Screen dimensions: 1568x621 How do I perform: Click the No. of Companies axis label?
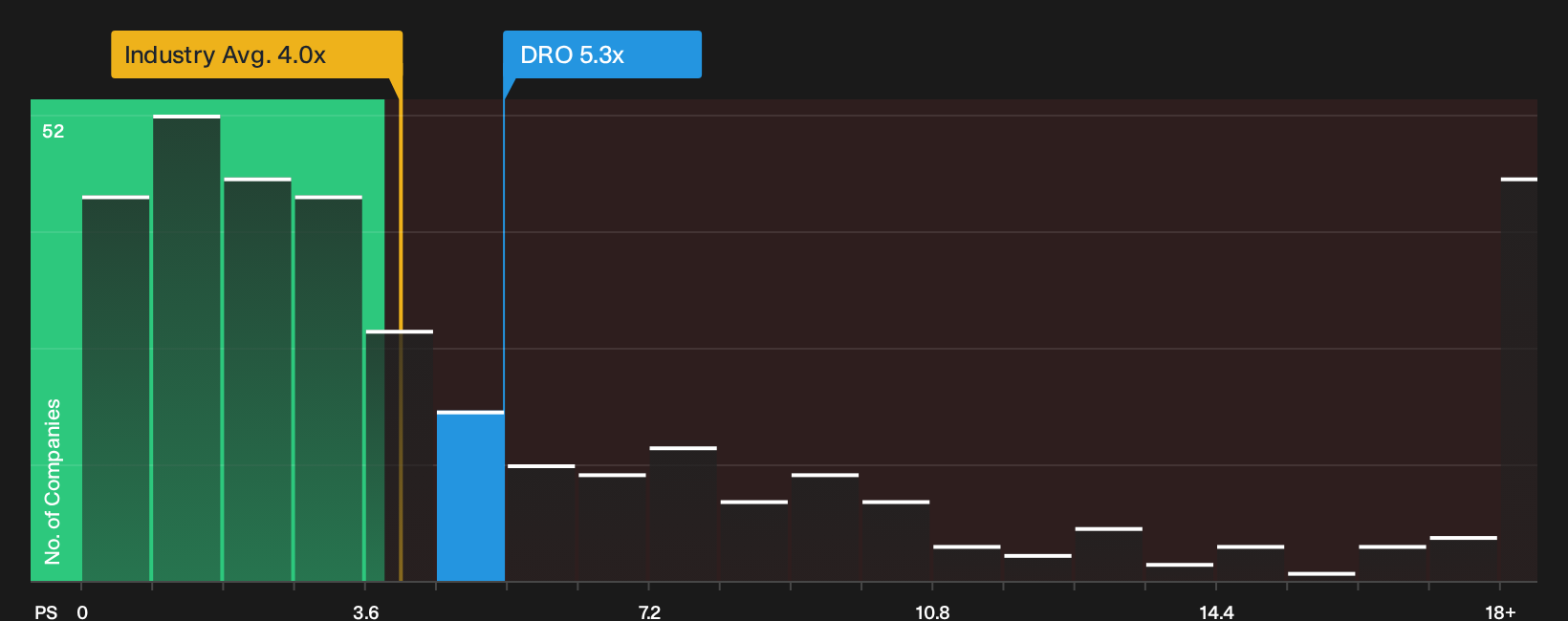(53, 482)
